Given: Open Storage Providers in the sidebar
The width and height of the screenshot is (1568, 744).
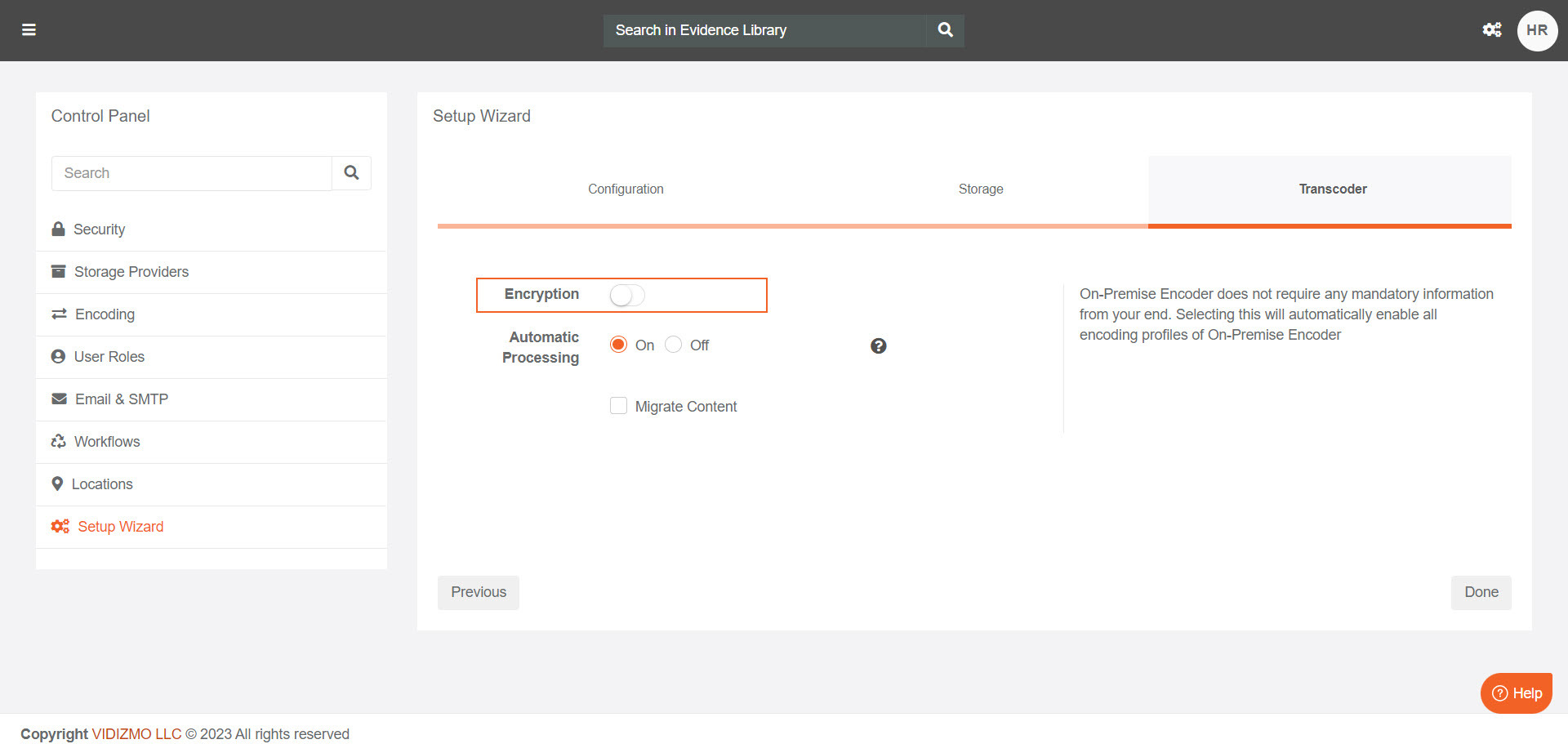Looking at the screenshot, I should point(131,272).
